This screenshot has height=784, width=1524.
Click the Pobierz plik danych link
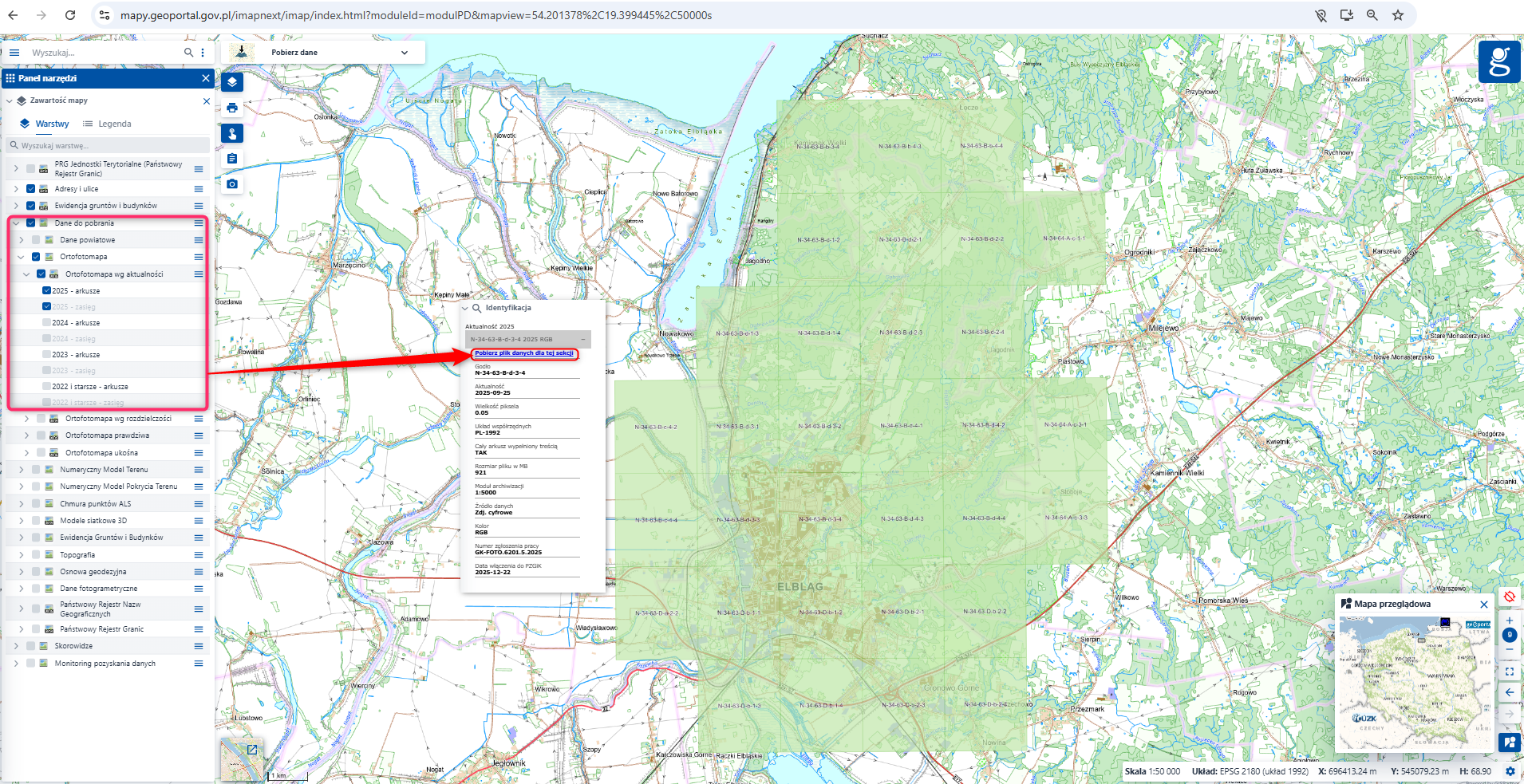click(x=523, y=353)
